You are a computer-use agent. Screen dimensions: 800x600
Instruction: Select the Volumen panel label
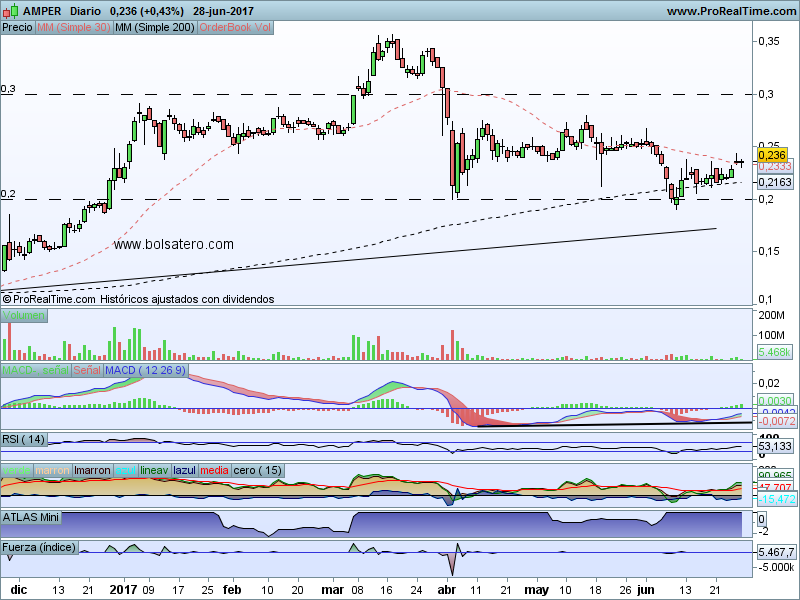(x=24, y=316)
